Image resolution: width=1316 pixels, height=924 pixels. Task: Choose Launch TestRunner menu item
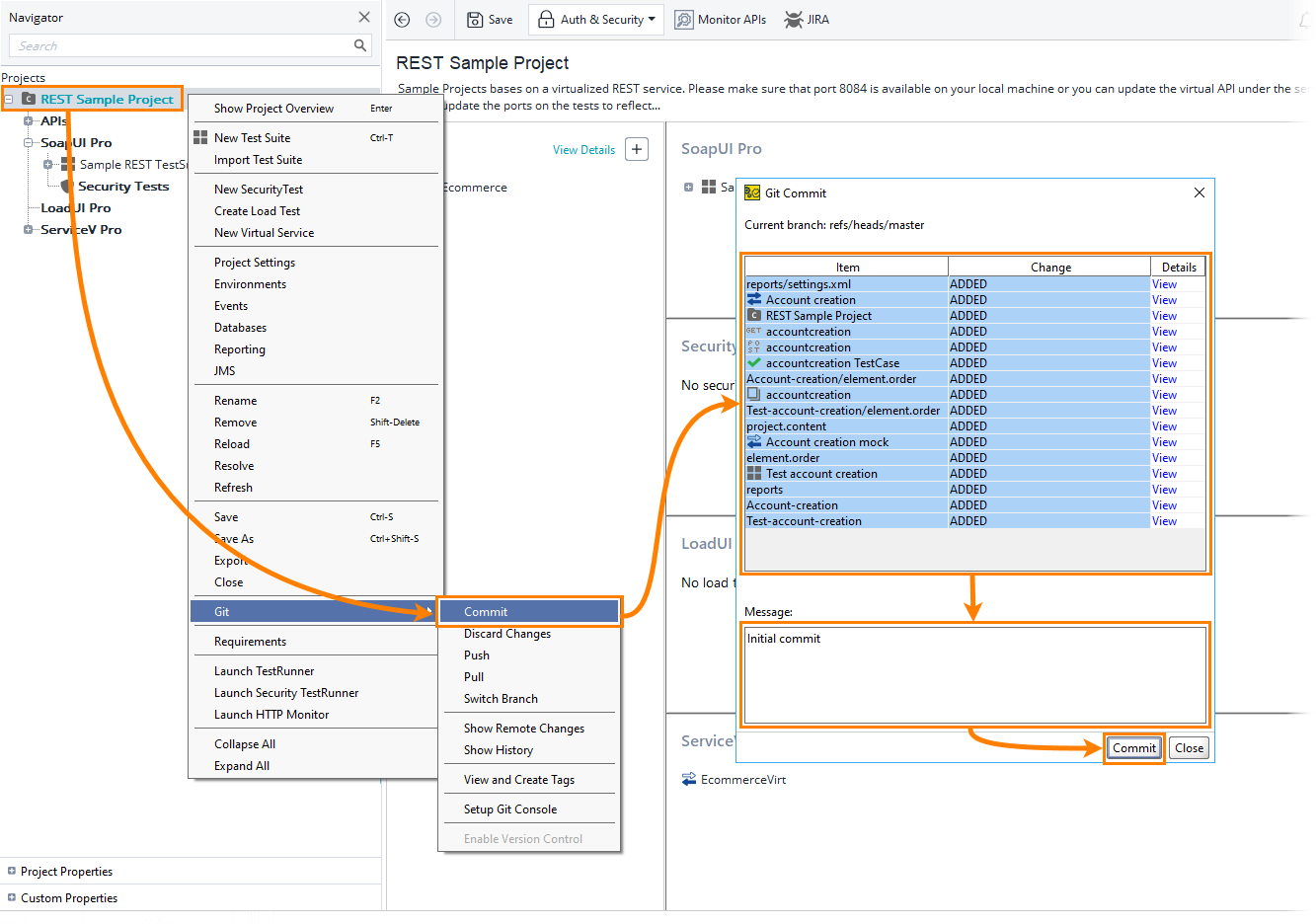[x=314, y=671]
